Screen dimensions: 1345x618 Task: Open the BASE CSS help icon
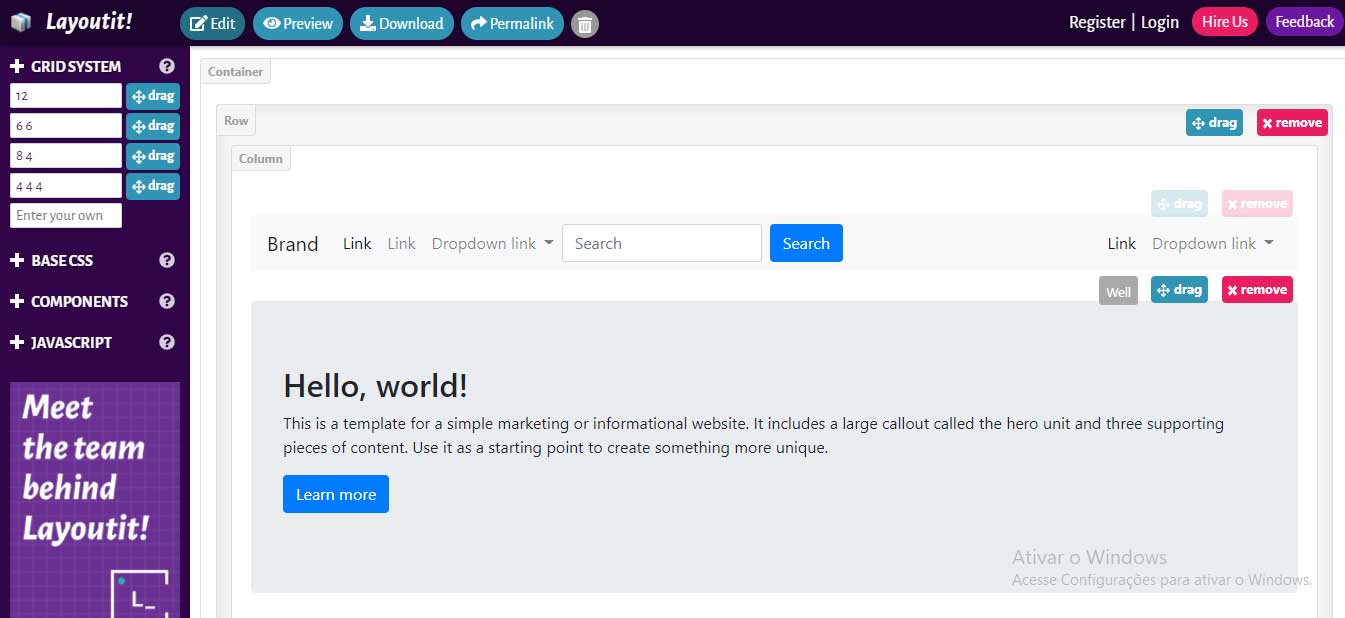pyautogui.click(x=166, y=260)
